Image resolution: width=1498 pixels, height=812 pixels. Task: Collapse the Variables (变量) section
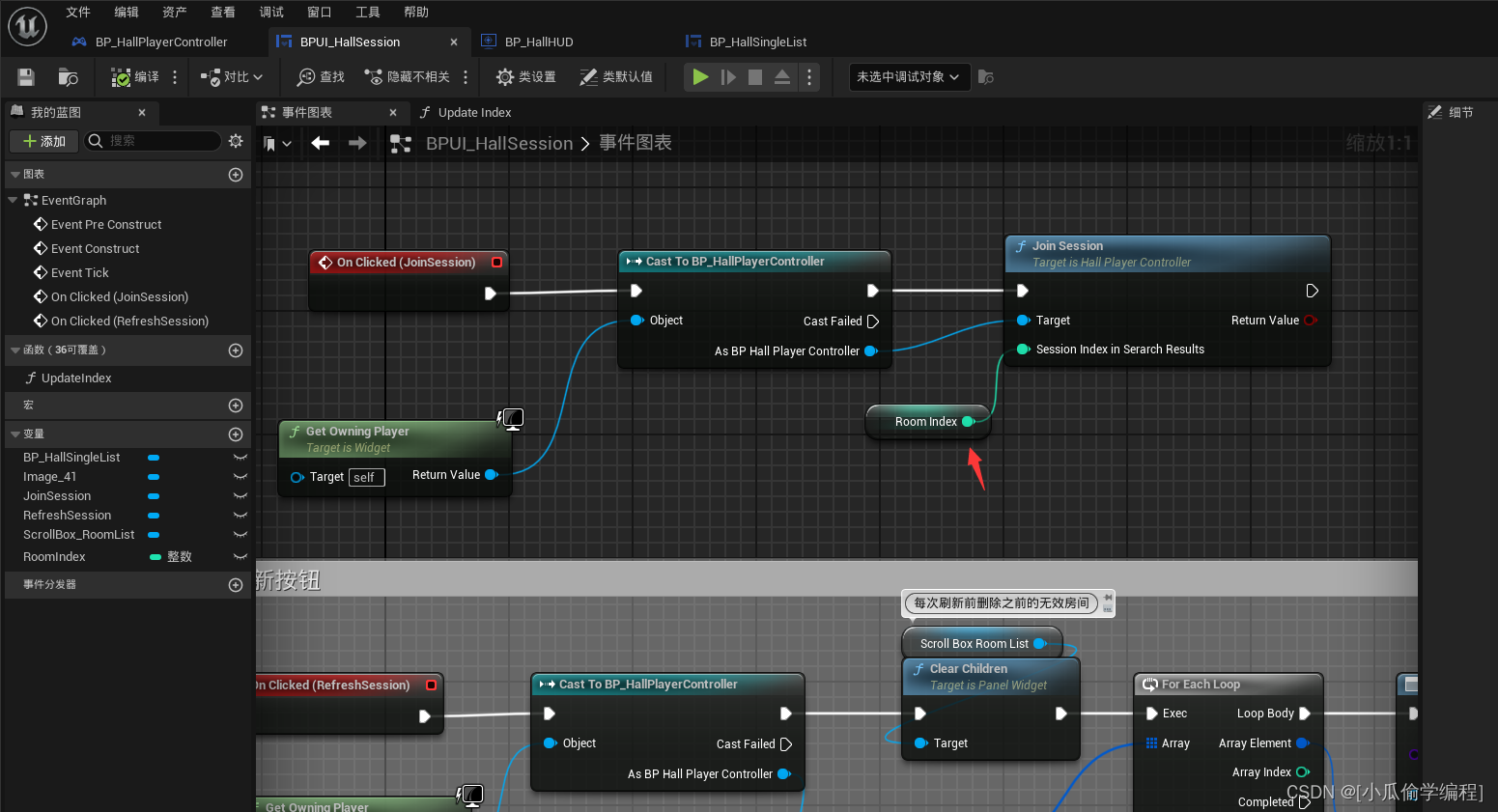(14, 434)
